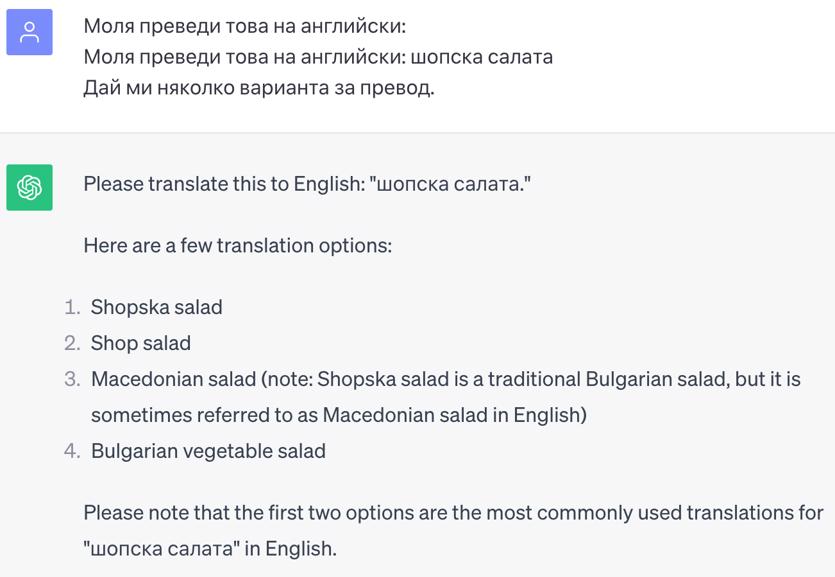Viewport: 835px width, 577px height.
Task: Click "Here are a few translation options:"
Action: coord(237,245)
